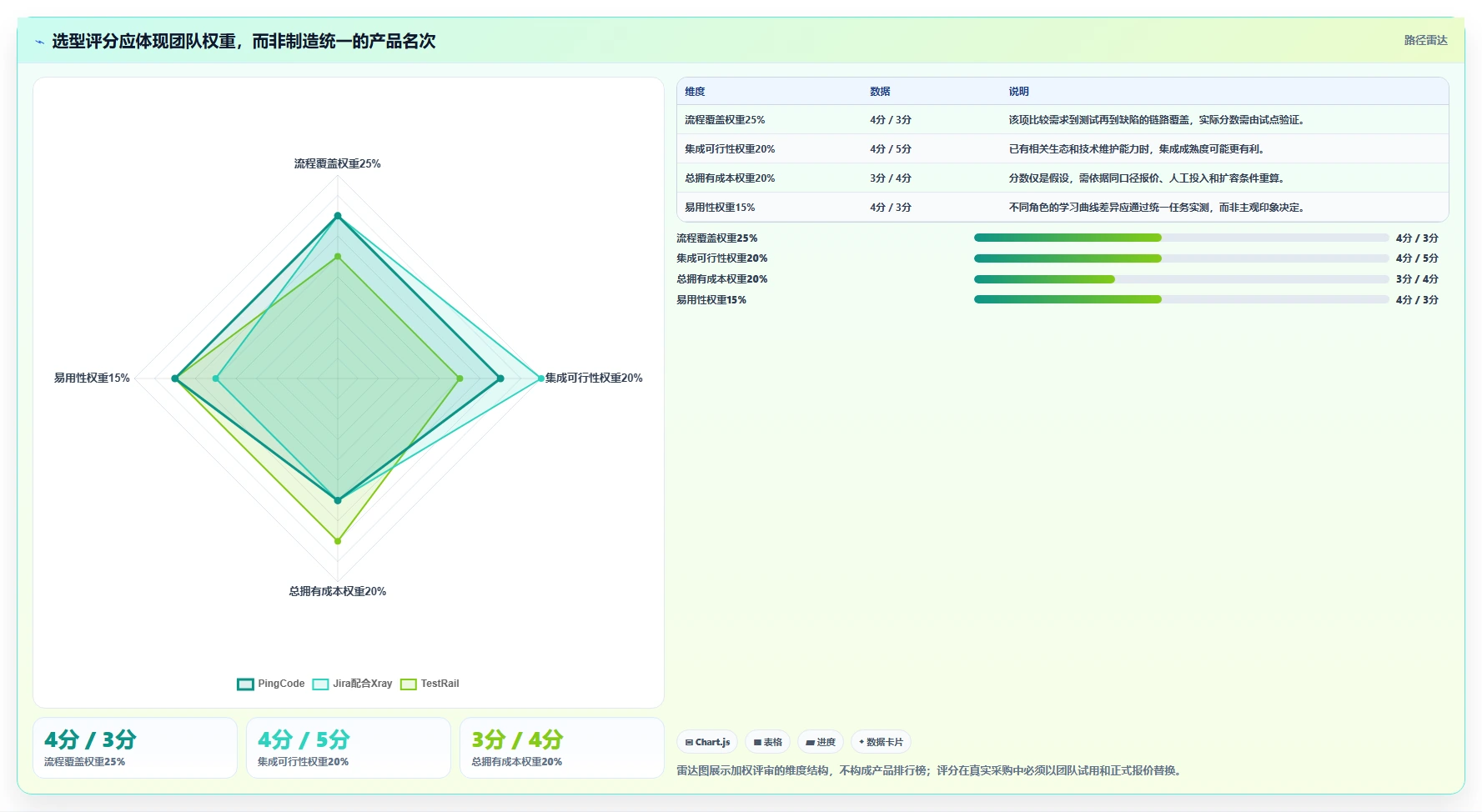Click the 总拥有成本权重20% progress bar

click(1181, 279)
